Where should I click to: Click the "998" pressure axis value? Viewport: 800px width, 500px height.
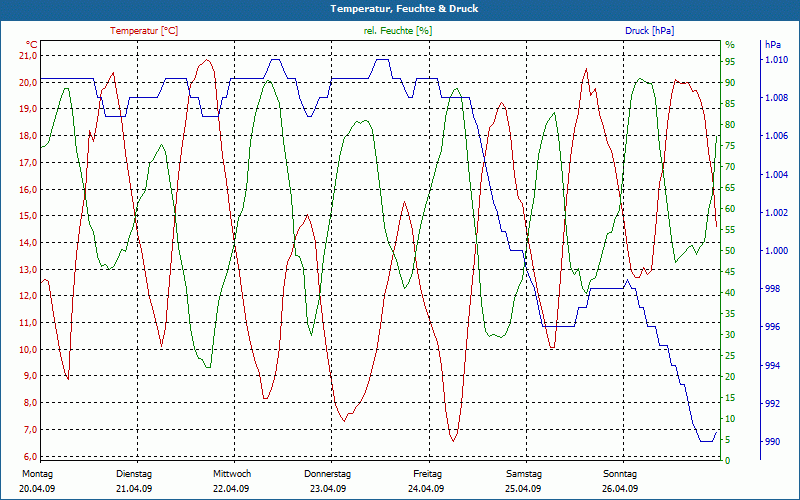(x=773, y=289)
